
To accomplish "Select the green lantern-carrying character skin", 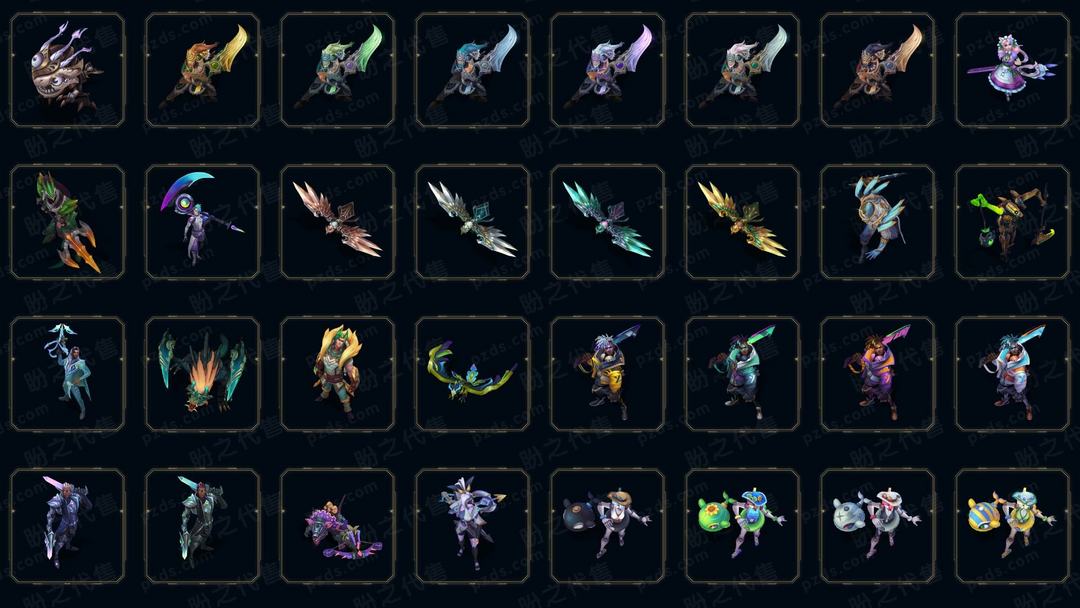I will (x=1012, y=222).
